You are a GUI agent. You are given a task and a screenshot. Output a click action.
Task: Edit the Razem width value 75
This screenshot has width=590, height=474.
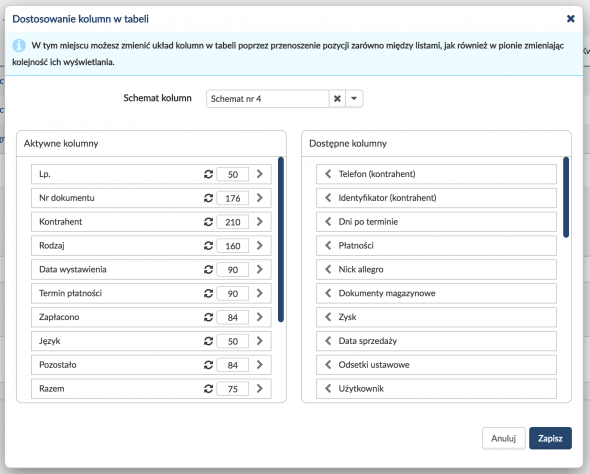[x=233, y=389]
